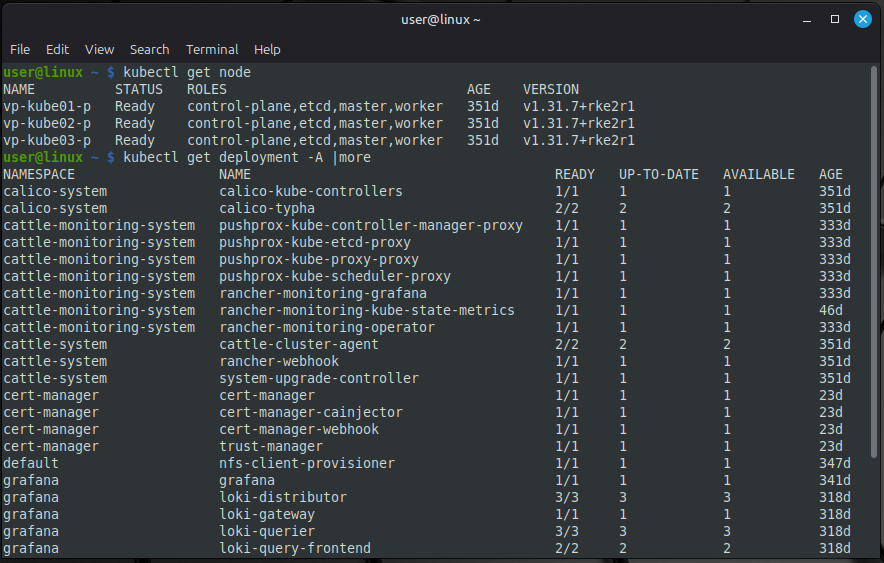Viewport: 884px width, 563px height.
Task: Click the 46d age value
Action: pos(830,310)
